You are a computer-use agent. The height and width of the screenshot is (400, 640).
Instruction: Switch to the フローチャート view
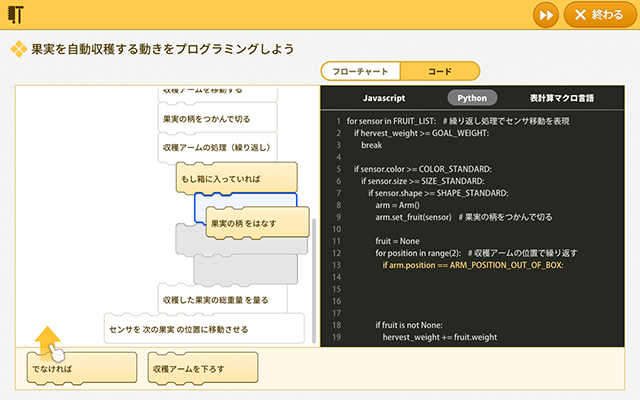pos(360,71)
